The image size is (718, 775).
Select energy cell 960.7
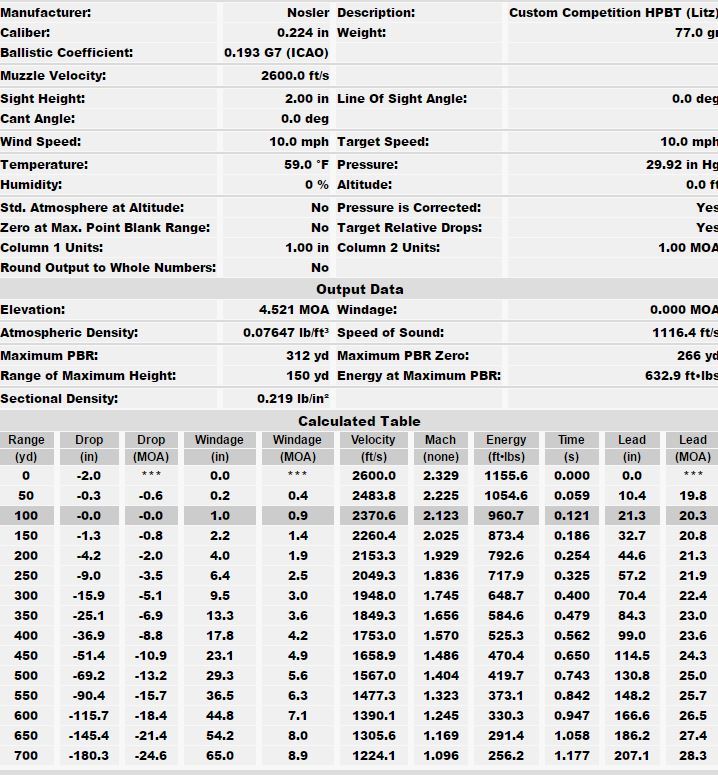[506, 516]
